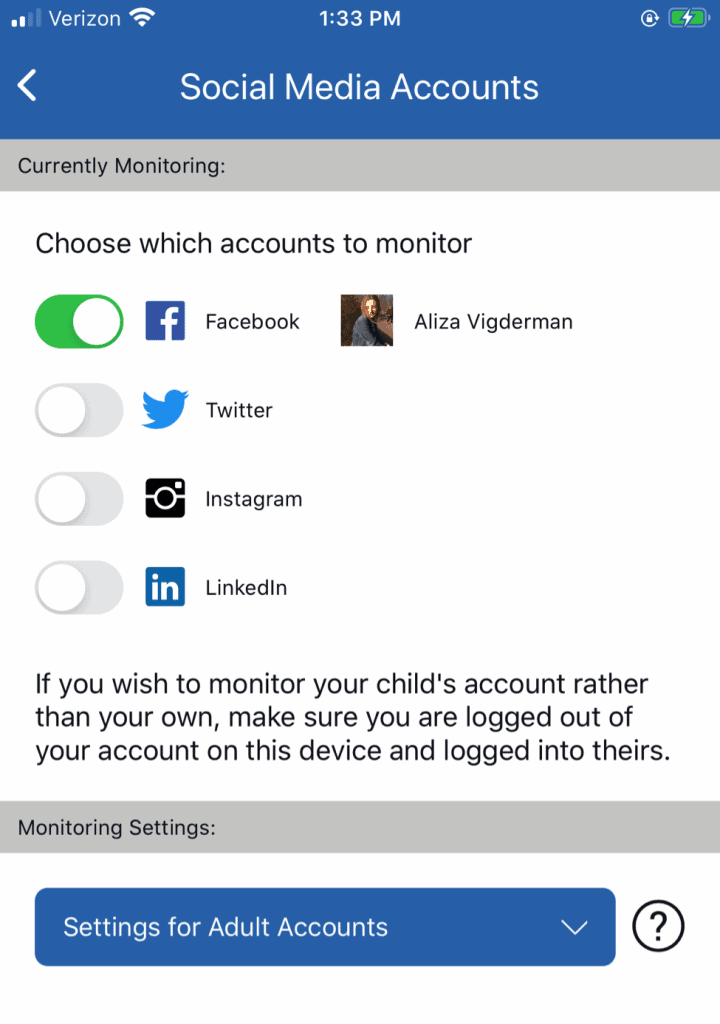Select the Twitter bird icon

[165, 409]
